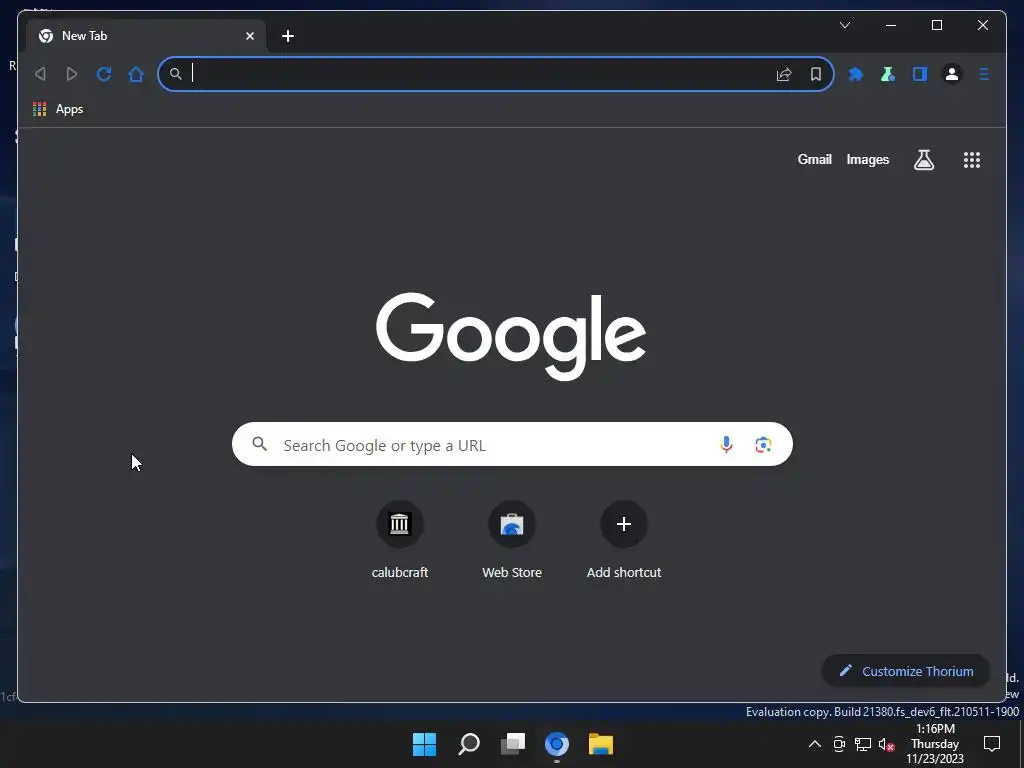
Task: Search by image with Lens icon
Action: point(763,445)
